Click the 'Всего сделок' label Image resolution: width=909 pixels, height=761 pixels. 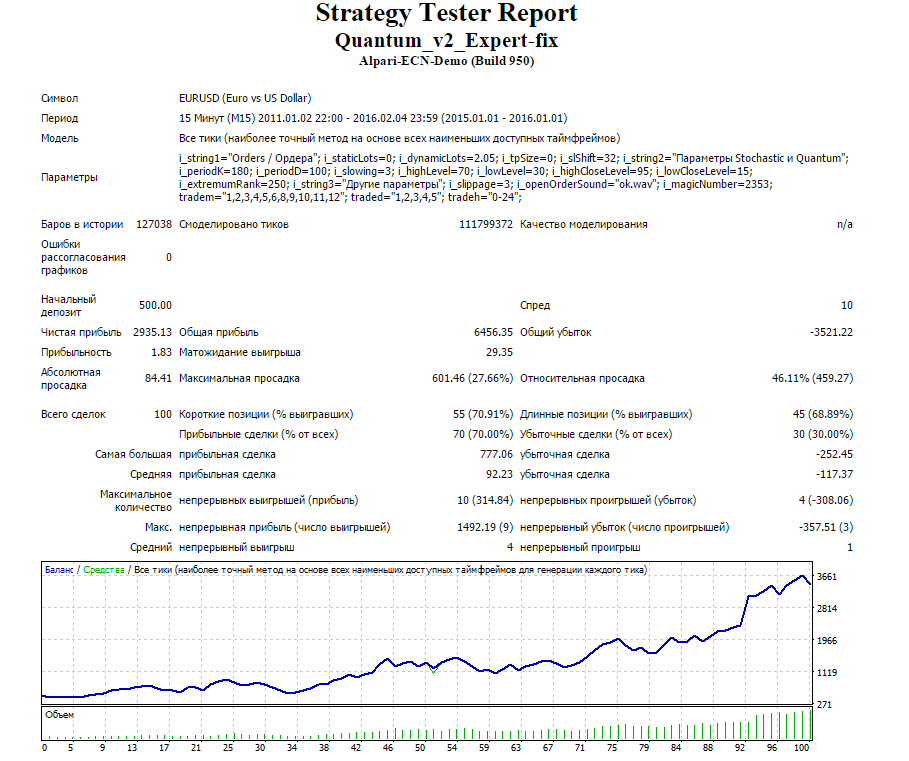[x=73, y=414]
